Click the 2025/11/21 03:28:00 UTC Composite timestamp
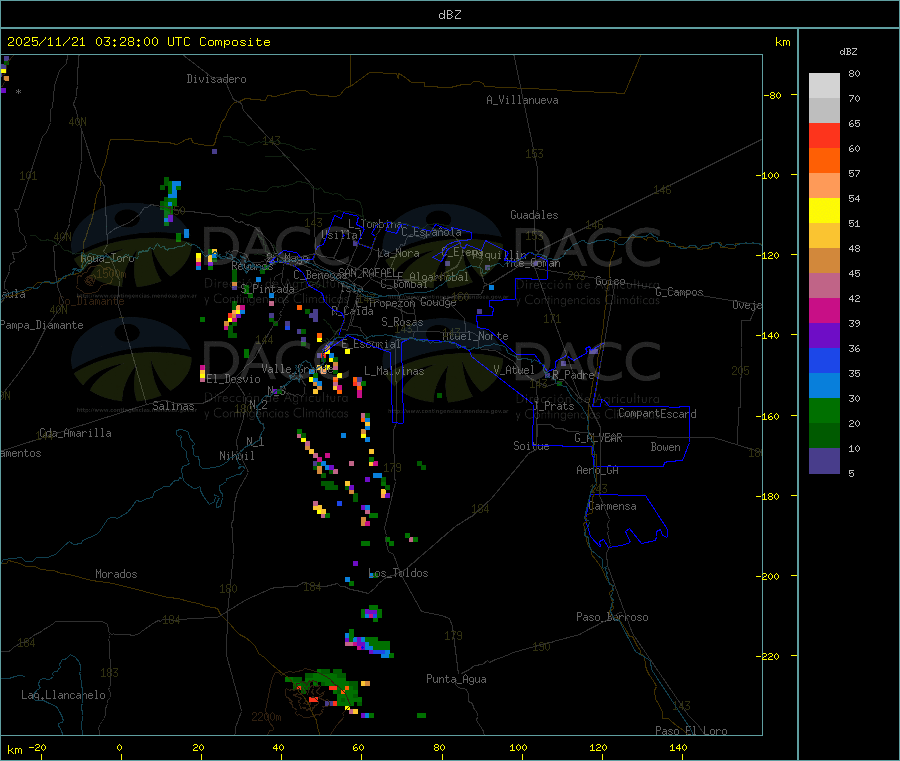Screen dimensions: 900x761 click(138, 42)
